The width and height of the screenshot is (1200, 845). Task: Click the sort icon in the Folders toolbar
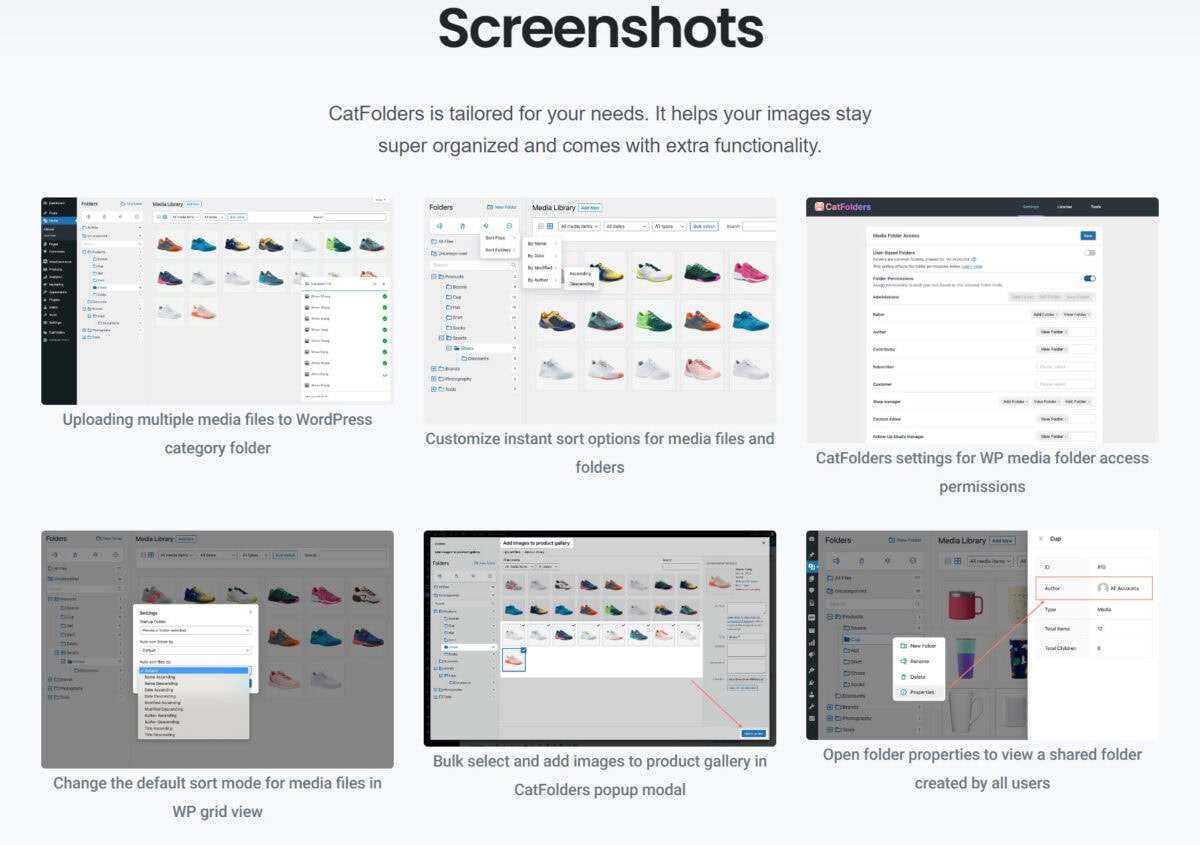tap(486, 226)
